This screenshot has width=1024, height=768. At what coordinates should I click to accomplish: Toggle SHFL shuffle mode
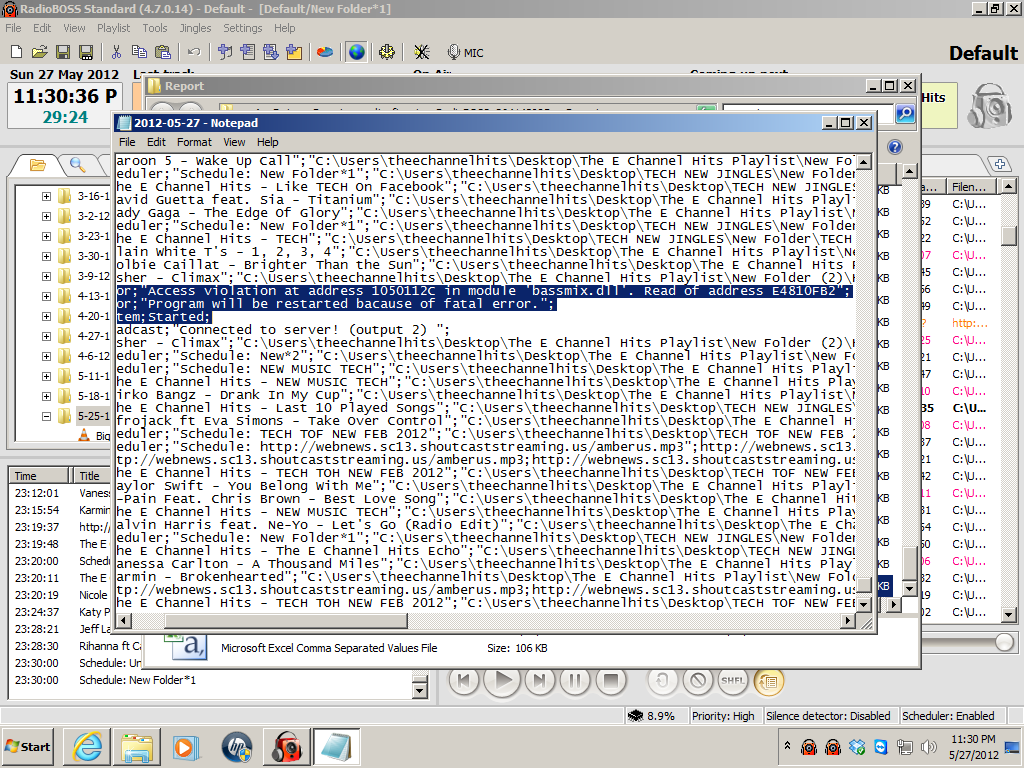tap(733, 681)
